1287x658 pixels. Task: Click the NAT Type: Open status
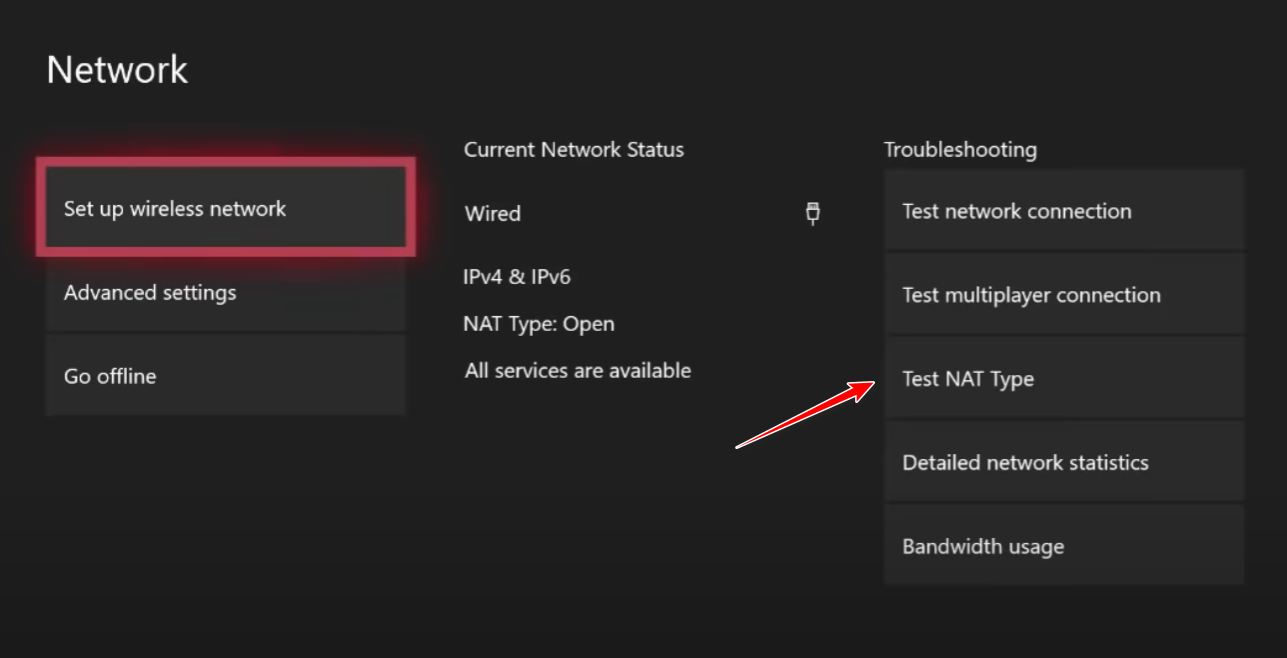coord(539,324)
